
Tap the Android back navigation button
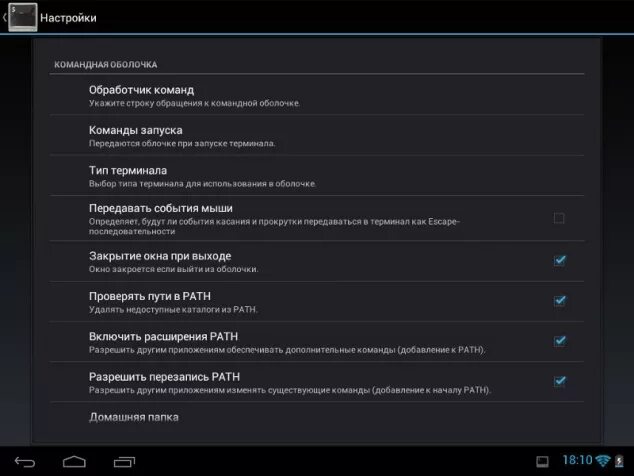coord(25,461)
